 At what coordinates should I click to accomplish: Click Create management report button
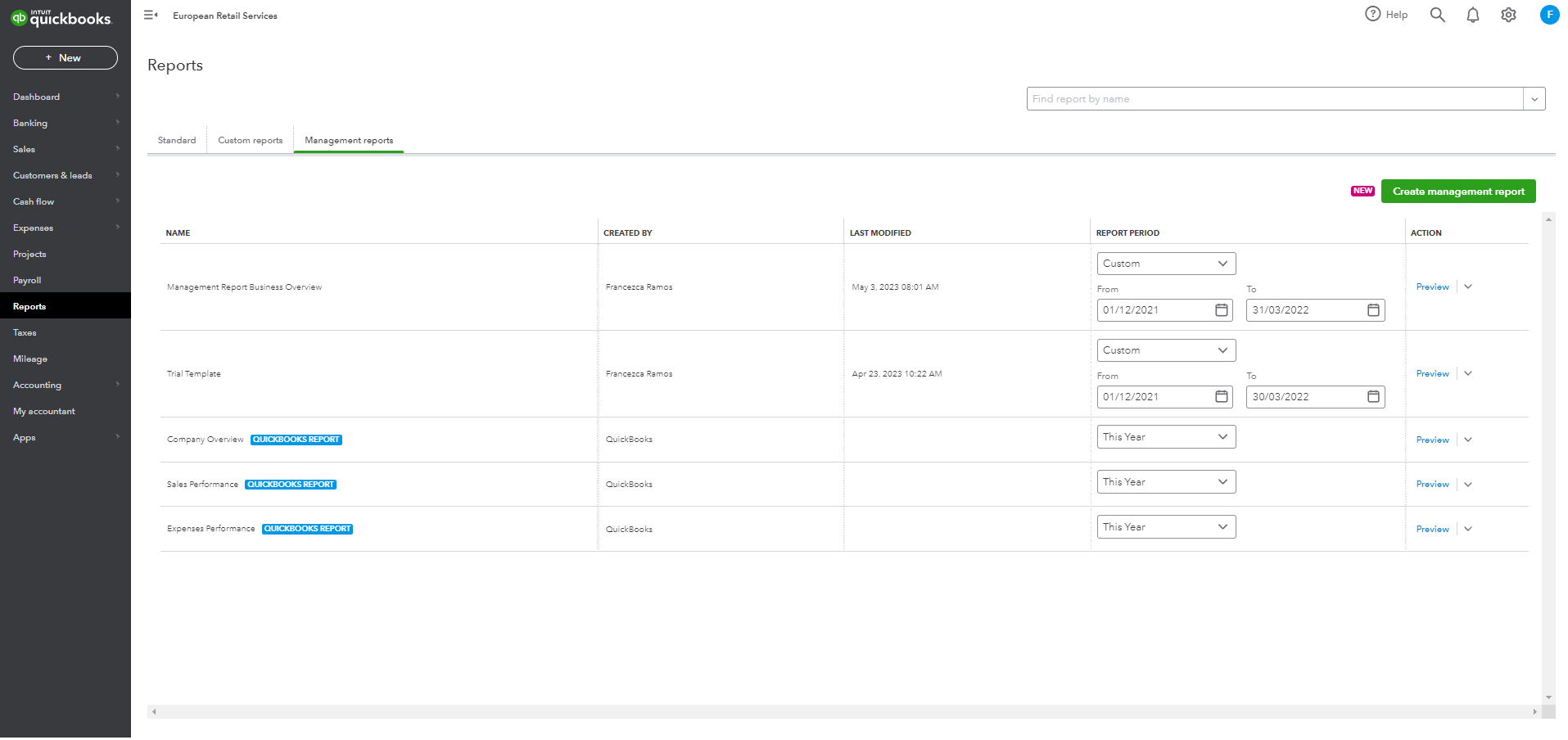(x=1457, y=192)
